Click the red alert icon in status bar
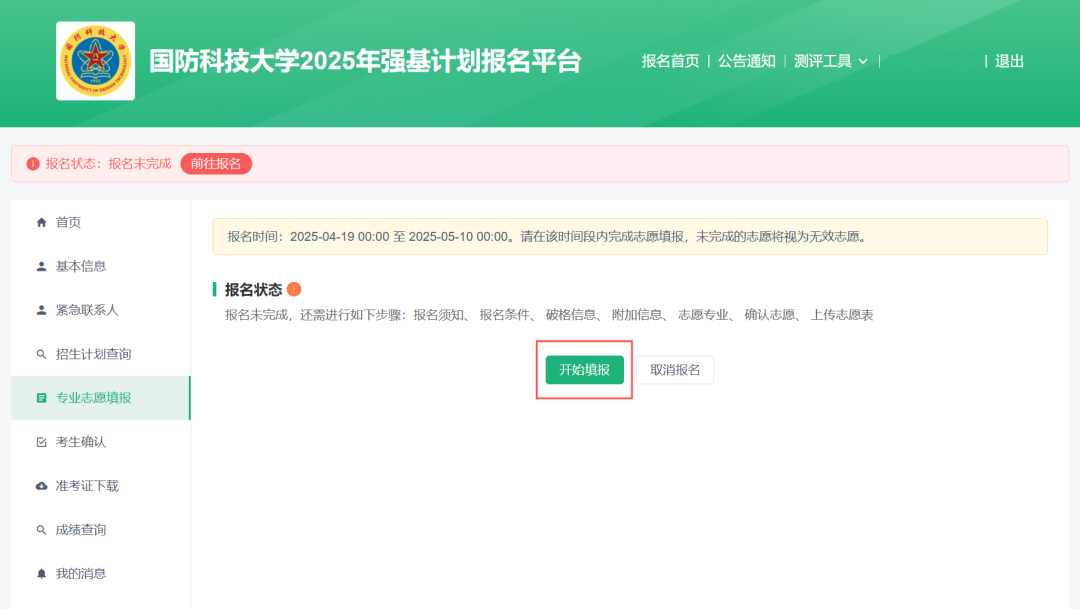 tap(32, 164)
